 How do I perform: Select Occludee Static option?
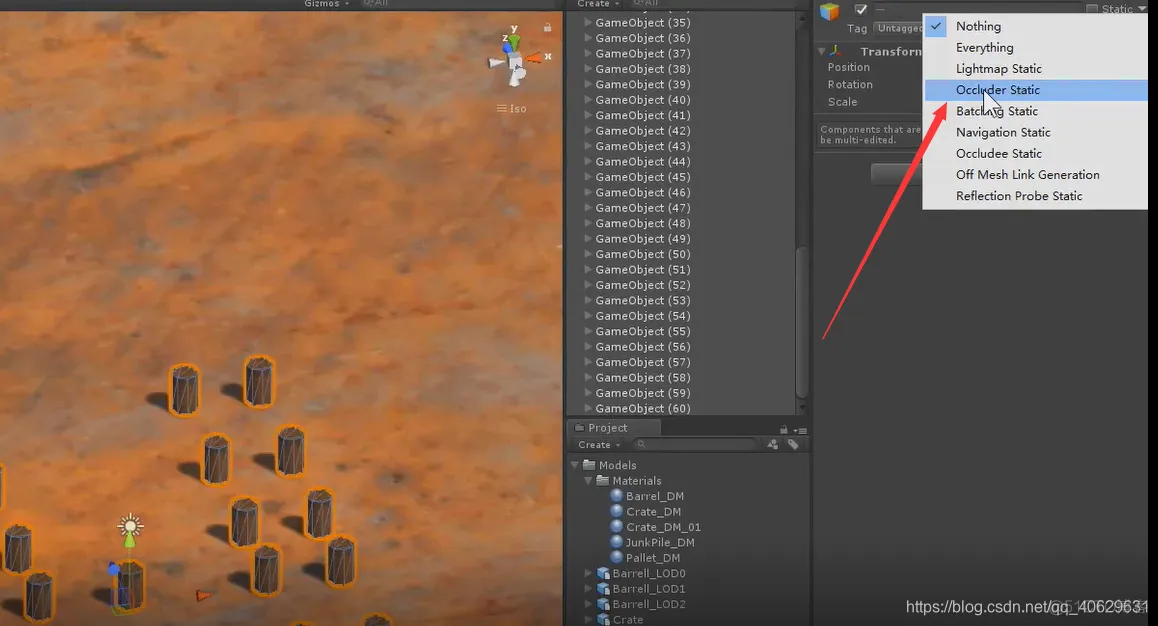point(1035,154)
